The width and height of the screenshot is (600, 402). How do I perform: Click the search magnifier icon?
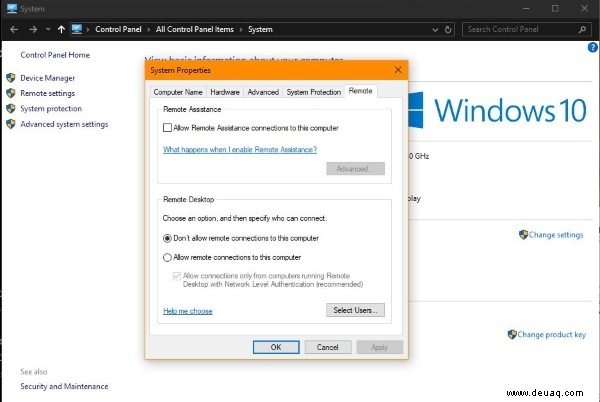coord(582,29)
